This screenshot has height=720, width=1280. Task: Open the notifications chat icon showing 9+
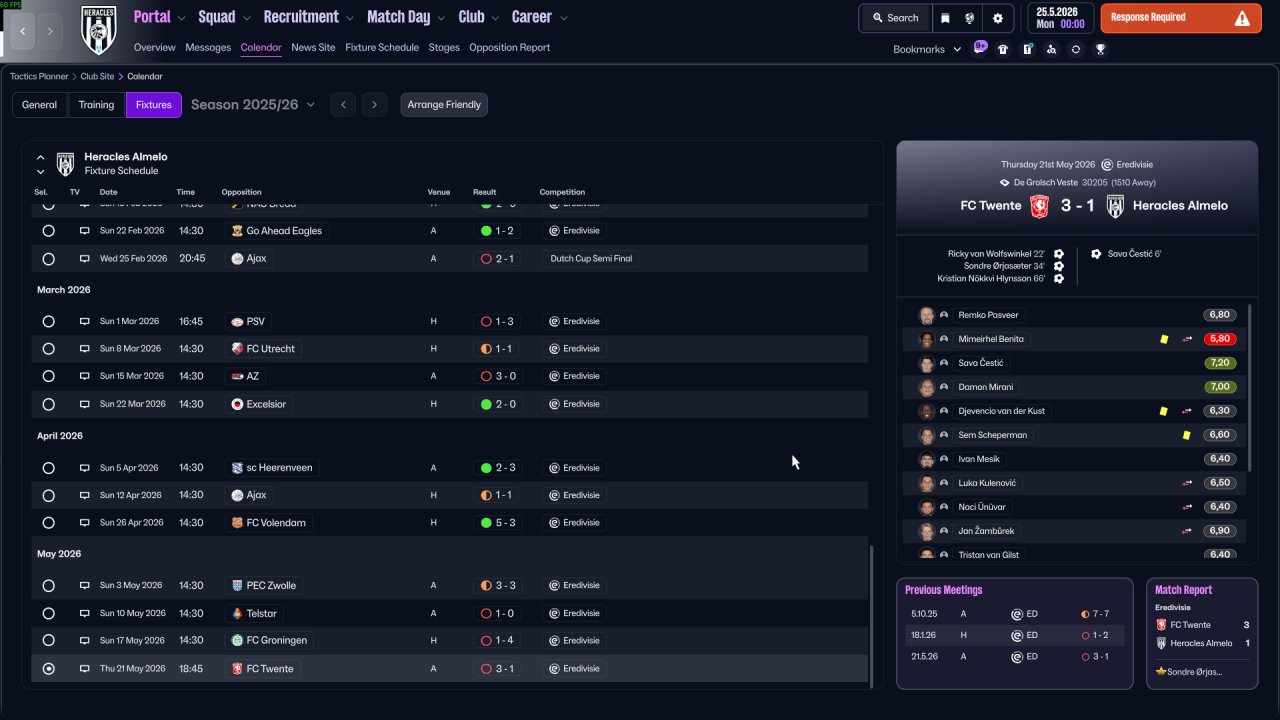979,48
